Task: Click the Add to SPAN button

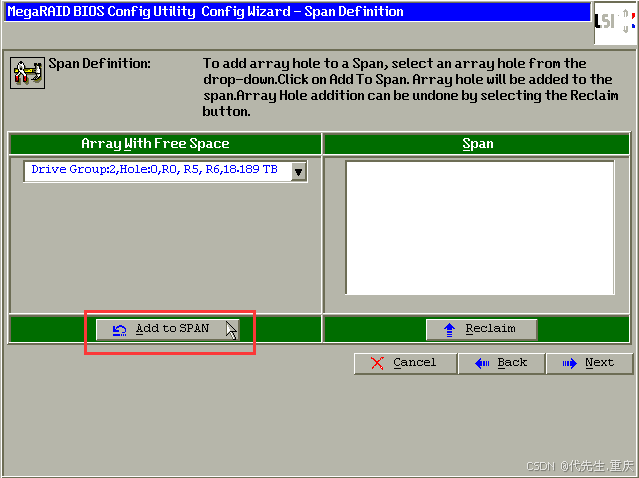Action: (167, 329)
